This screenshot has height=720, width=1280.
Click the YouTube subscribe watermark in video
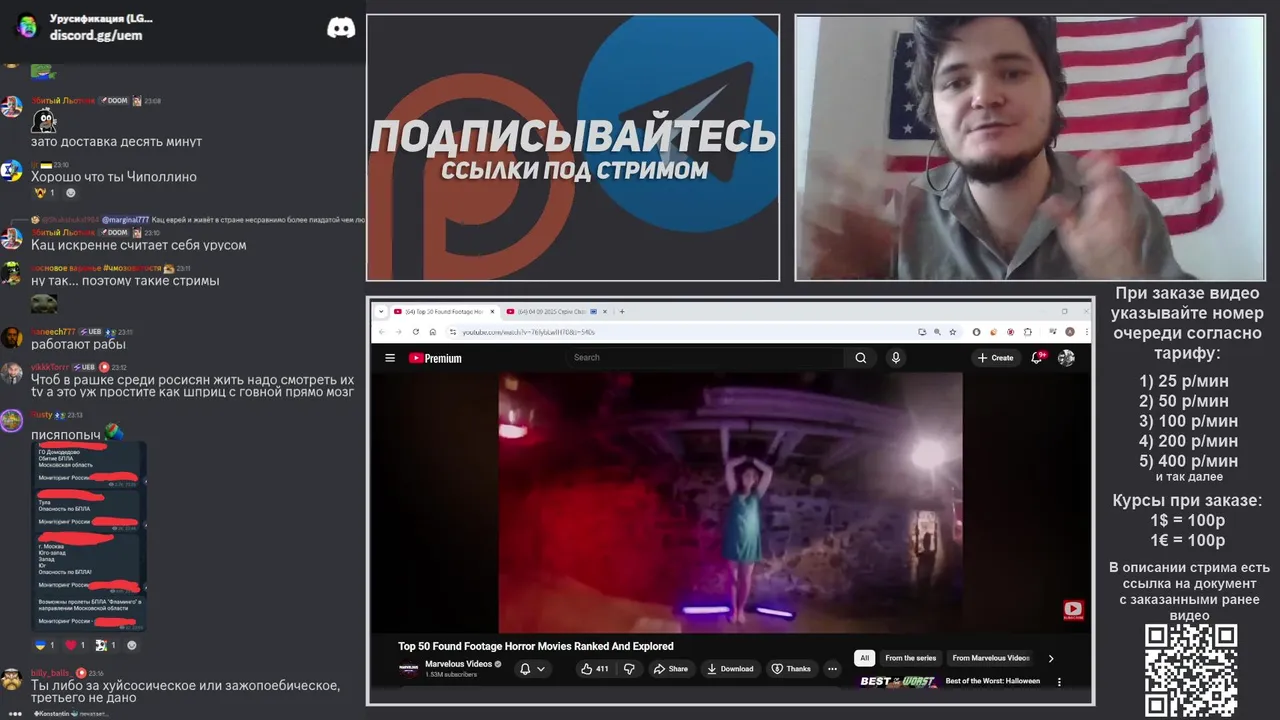1073,610
